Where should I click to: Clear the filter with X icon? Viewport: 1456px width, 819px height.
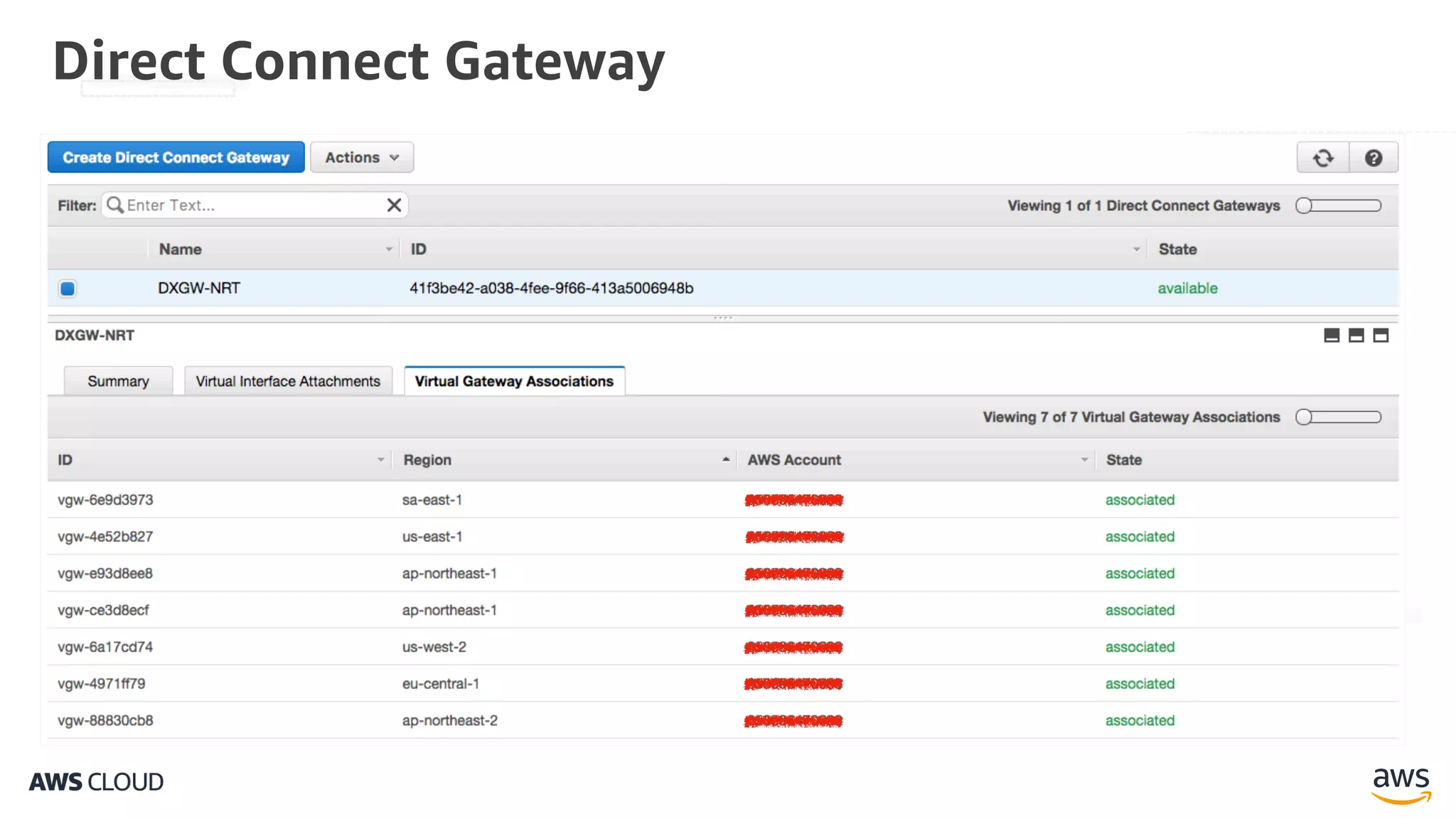point(394,205)
